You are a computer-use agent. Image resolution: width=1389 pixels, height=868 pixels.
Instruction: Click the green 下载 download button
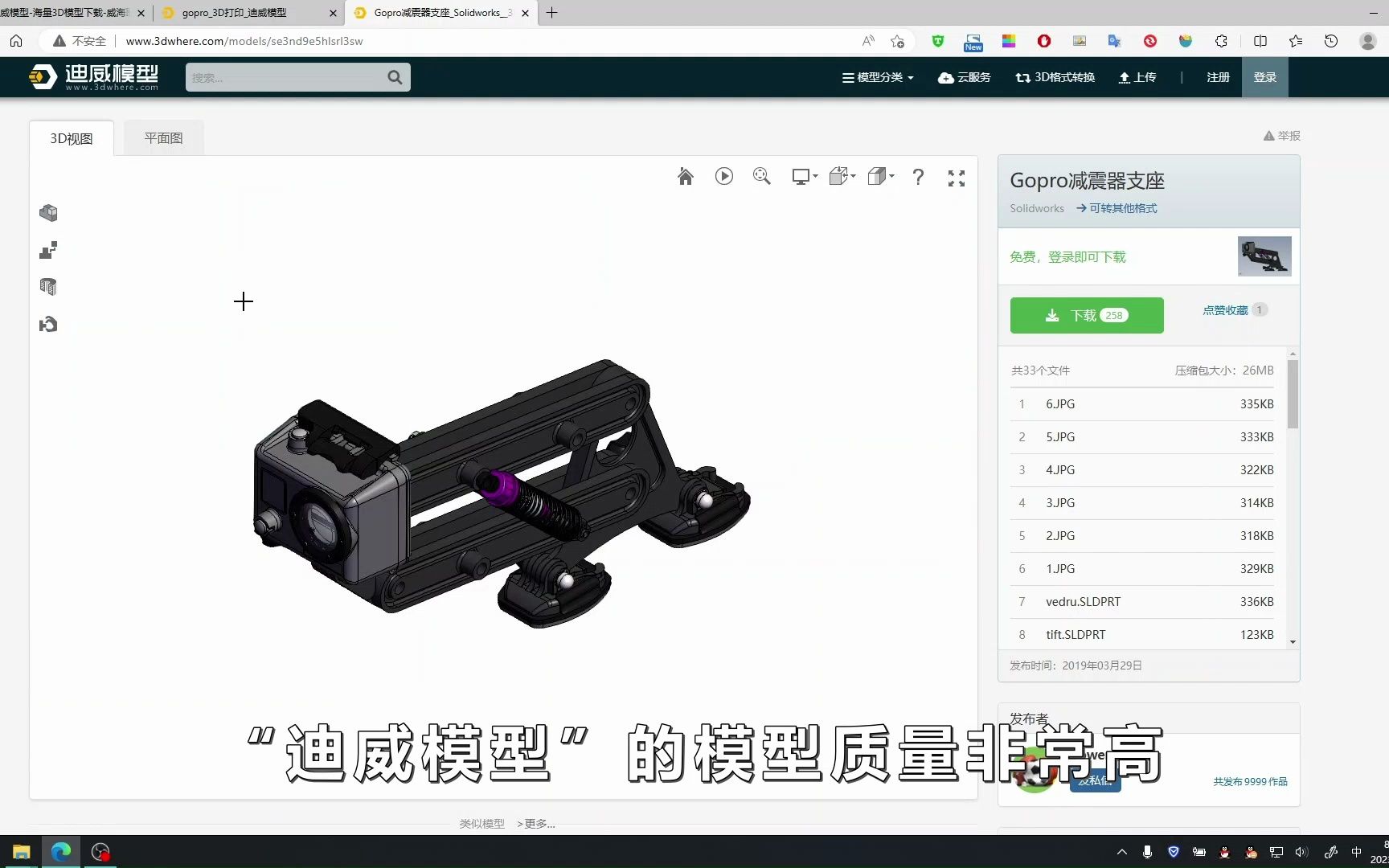[1087, 315]
